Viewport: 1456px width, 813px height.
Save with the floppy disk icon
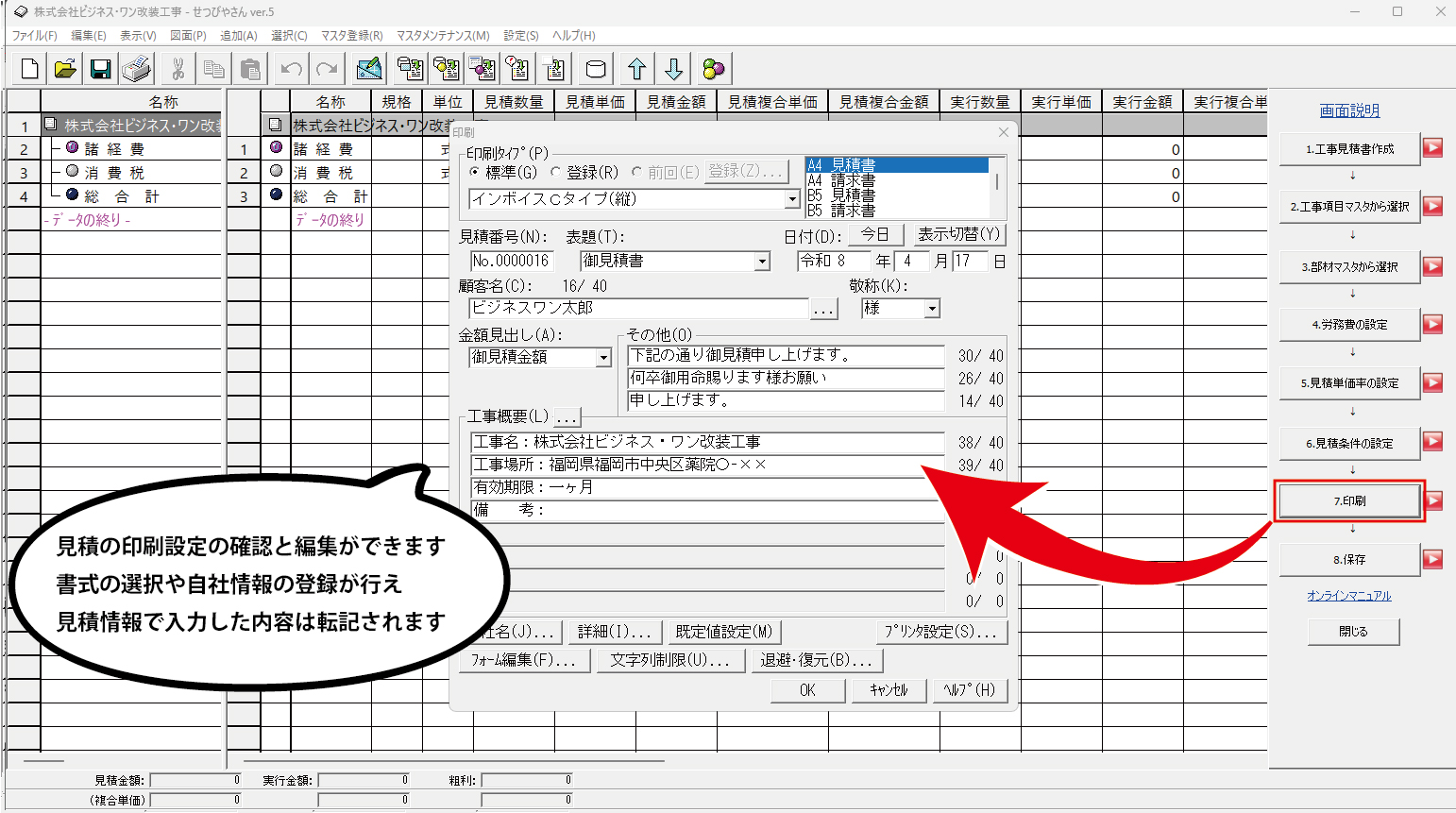click(101, 69)
